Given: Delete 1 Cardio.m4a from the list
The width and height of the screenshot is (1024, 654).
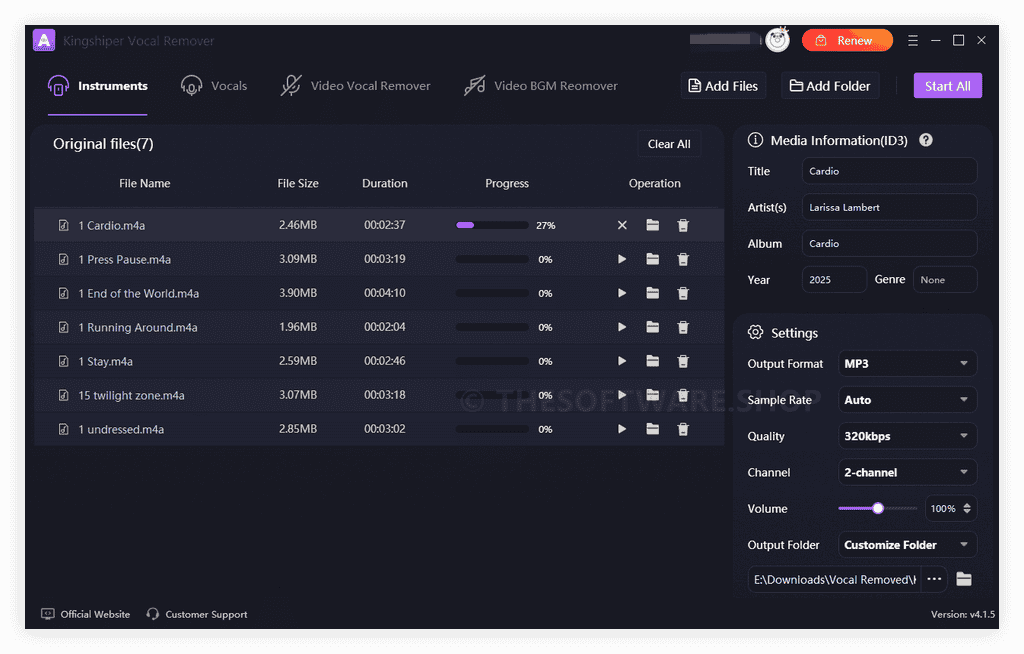Looking at the screenshot, I should pyautogui.click(x=683, y=225).
